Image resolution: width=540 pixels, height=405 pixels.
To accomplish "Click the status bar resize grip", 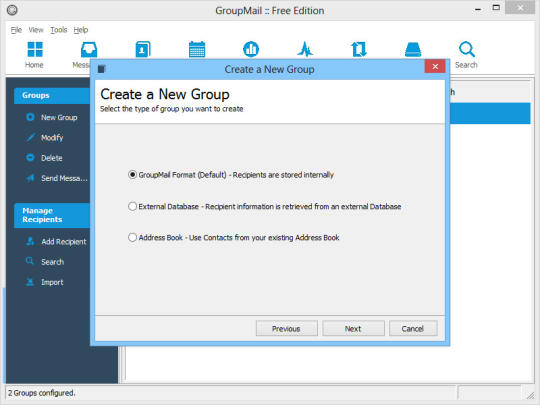I will pyautogui.click(x=531, y=395).
